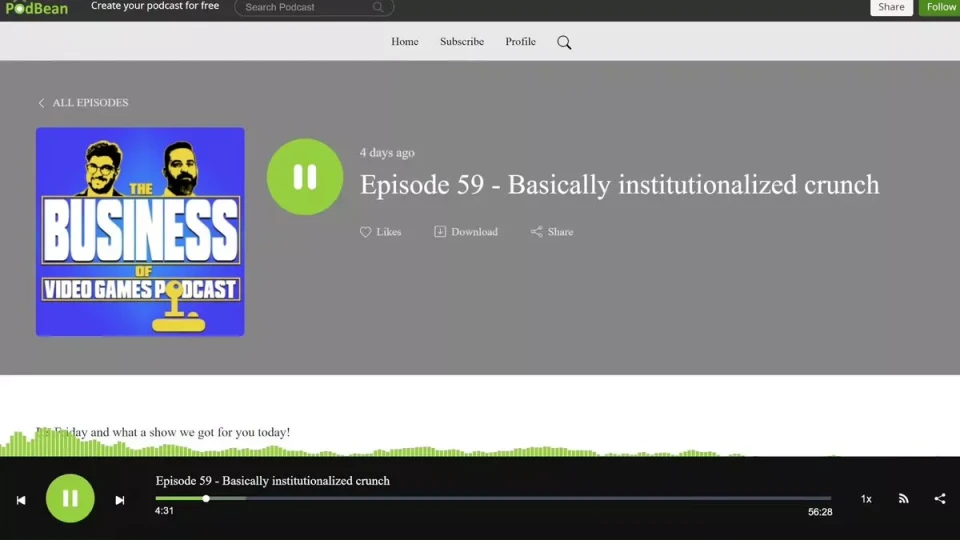Image resolution: width=960 pixels, height=540 pixels.
Task: Follow this podcast with the Follow button
Action: click(940, 7)
